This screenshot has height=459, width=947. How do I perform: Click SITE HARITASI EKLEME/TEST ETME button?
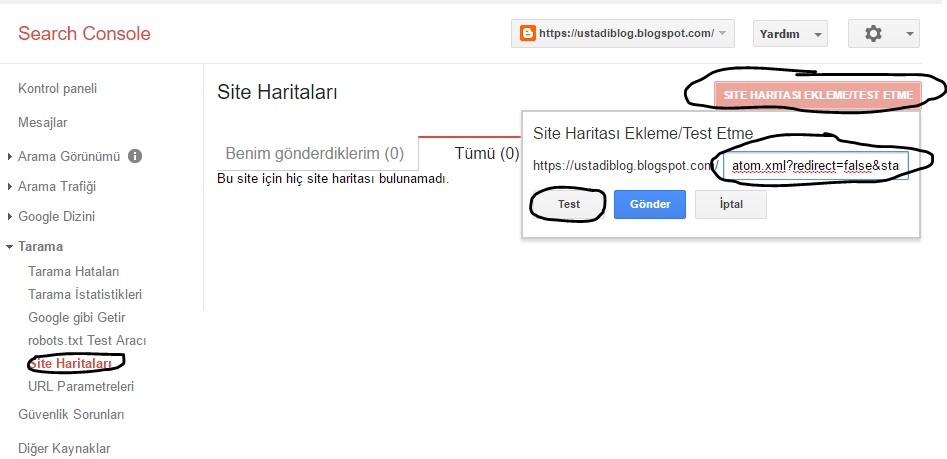coord(818,95)
